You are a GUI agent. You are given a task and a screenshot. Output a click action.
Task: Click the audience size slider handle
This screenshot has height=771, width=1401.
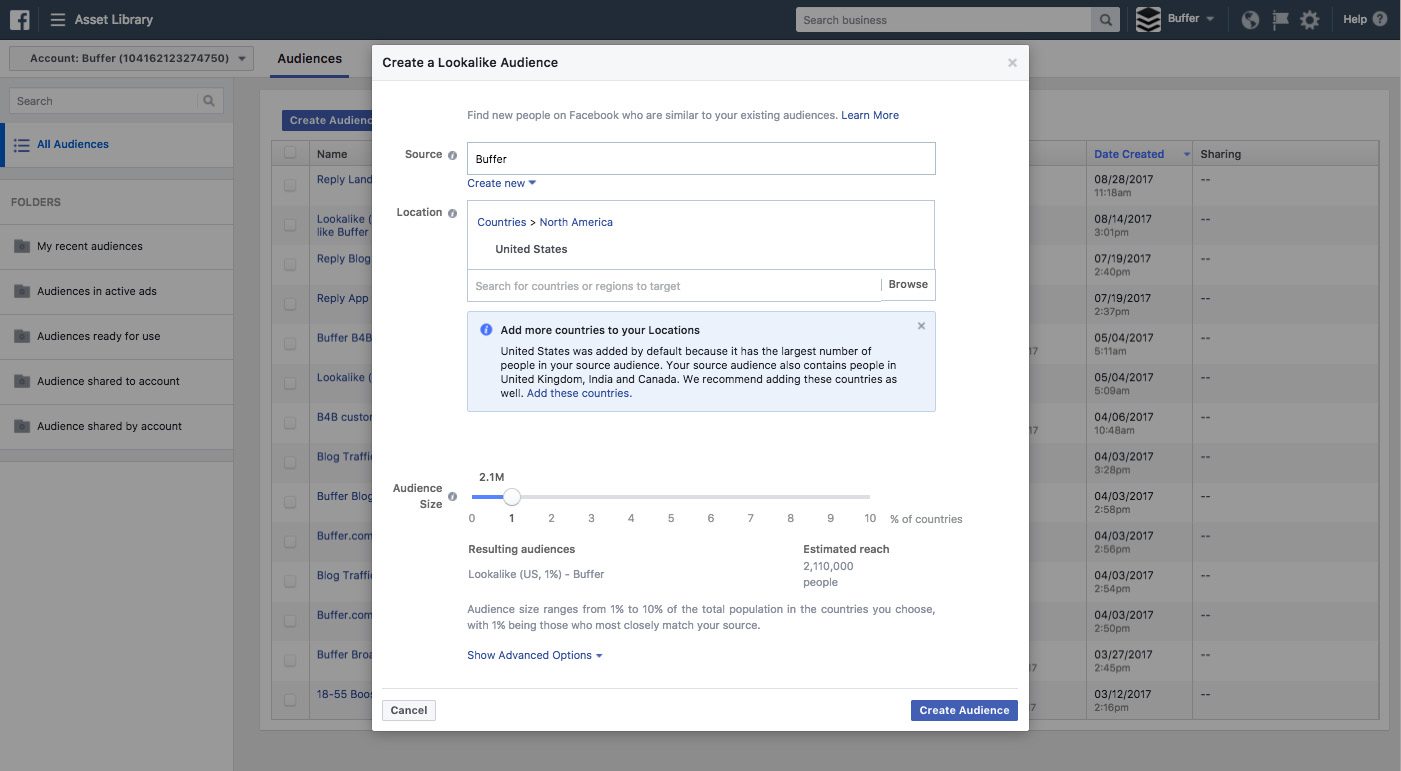click(512, 496)
